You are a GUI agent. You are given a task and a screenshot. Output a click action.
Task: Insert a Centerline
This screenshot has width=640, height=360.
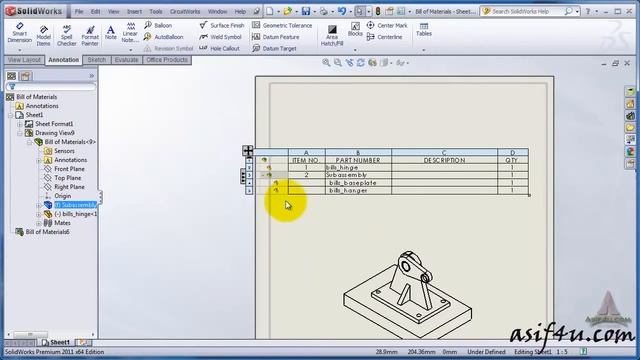pos(384,37)
